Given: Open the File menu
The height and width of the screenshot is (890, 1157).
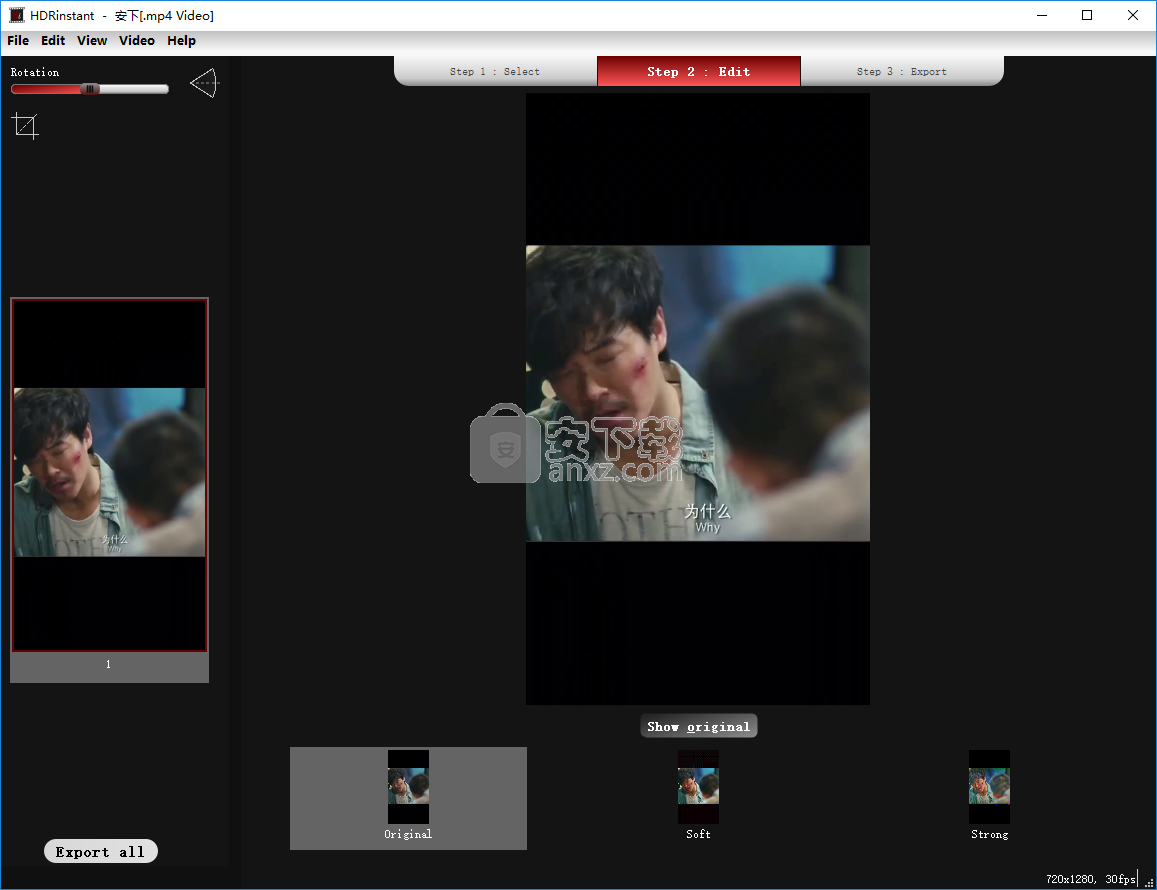Looking at the screenshot, I should click(x=18, y=41).
